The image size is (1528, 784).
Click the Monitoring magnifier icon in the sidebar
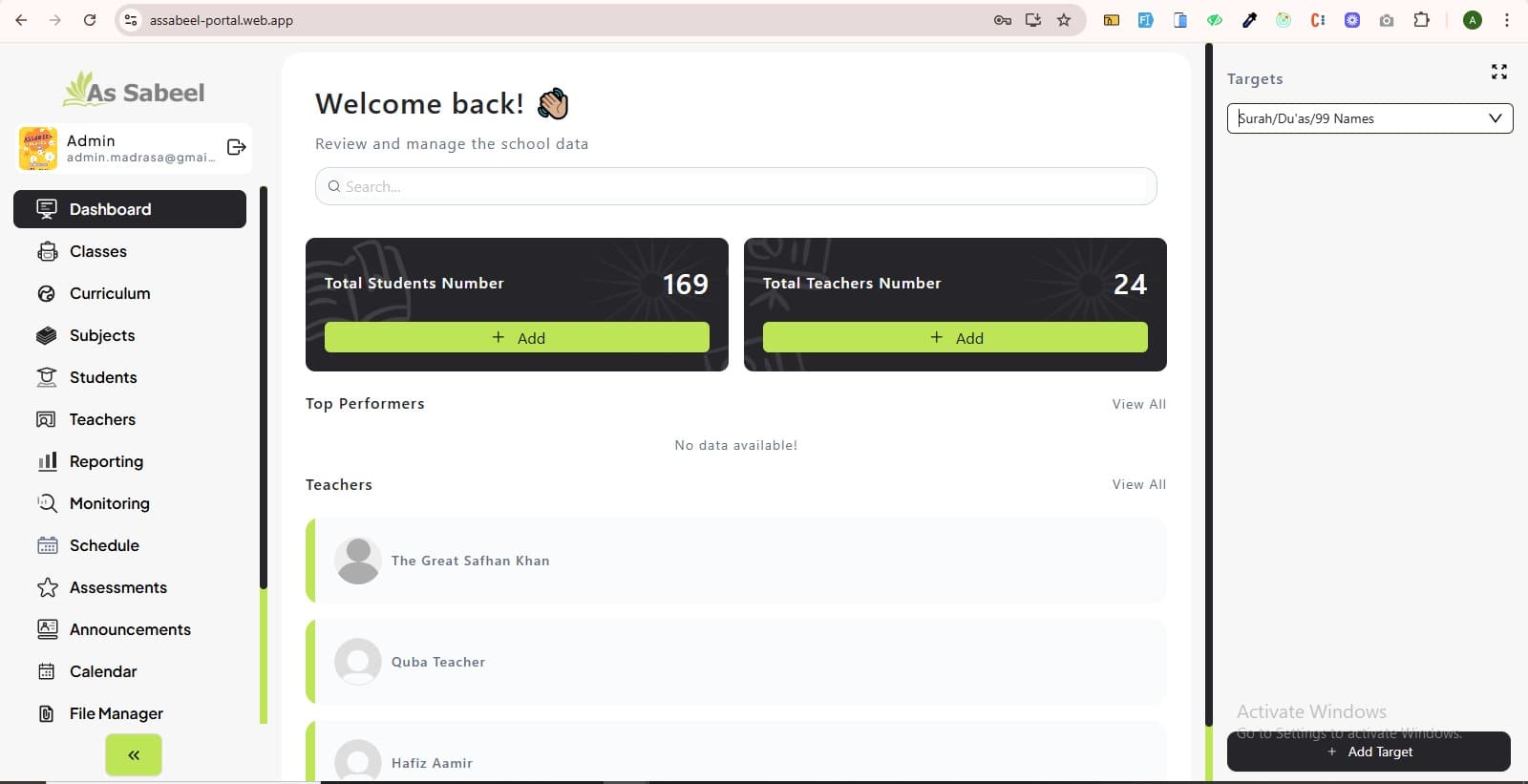tap(47, 503)
